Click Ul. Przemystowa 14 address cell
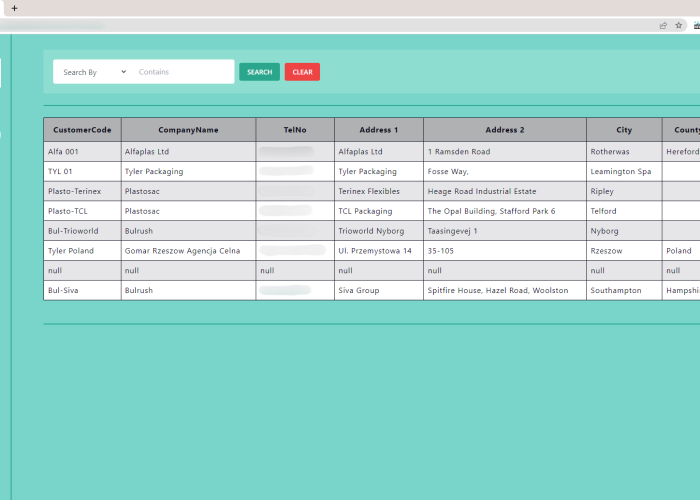 point(379,251)
